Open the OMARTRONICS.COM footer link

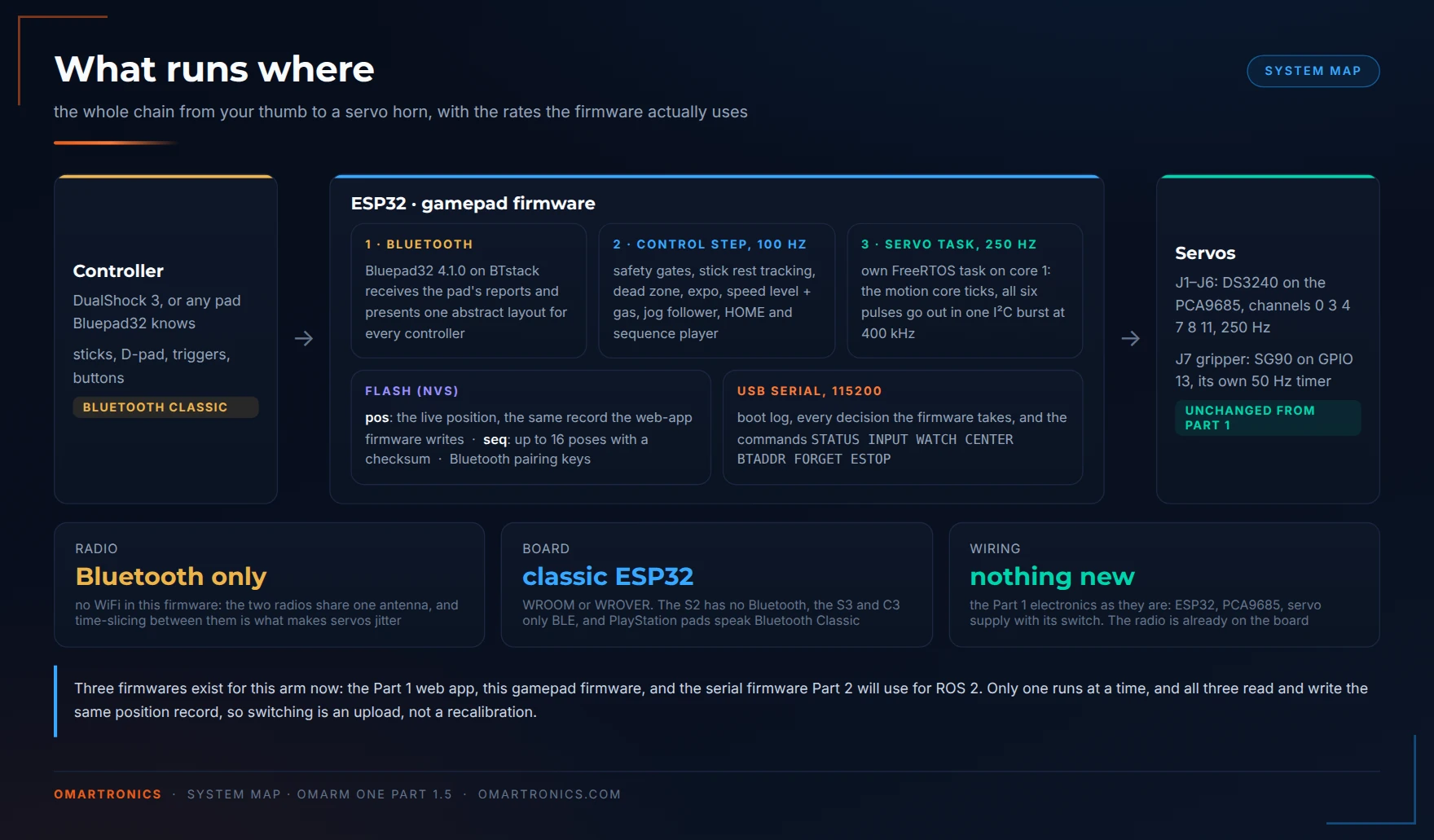[550, 794]
